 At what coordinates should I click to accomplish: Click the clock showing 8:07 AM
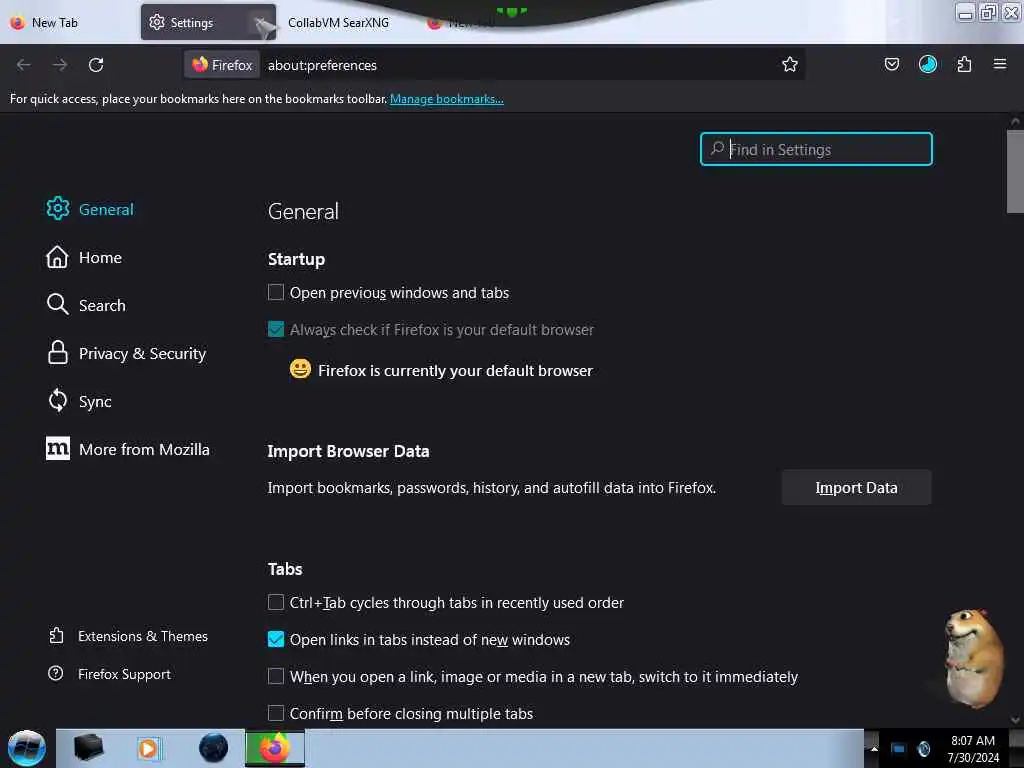pos(972,741)
